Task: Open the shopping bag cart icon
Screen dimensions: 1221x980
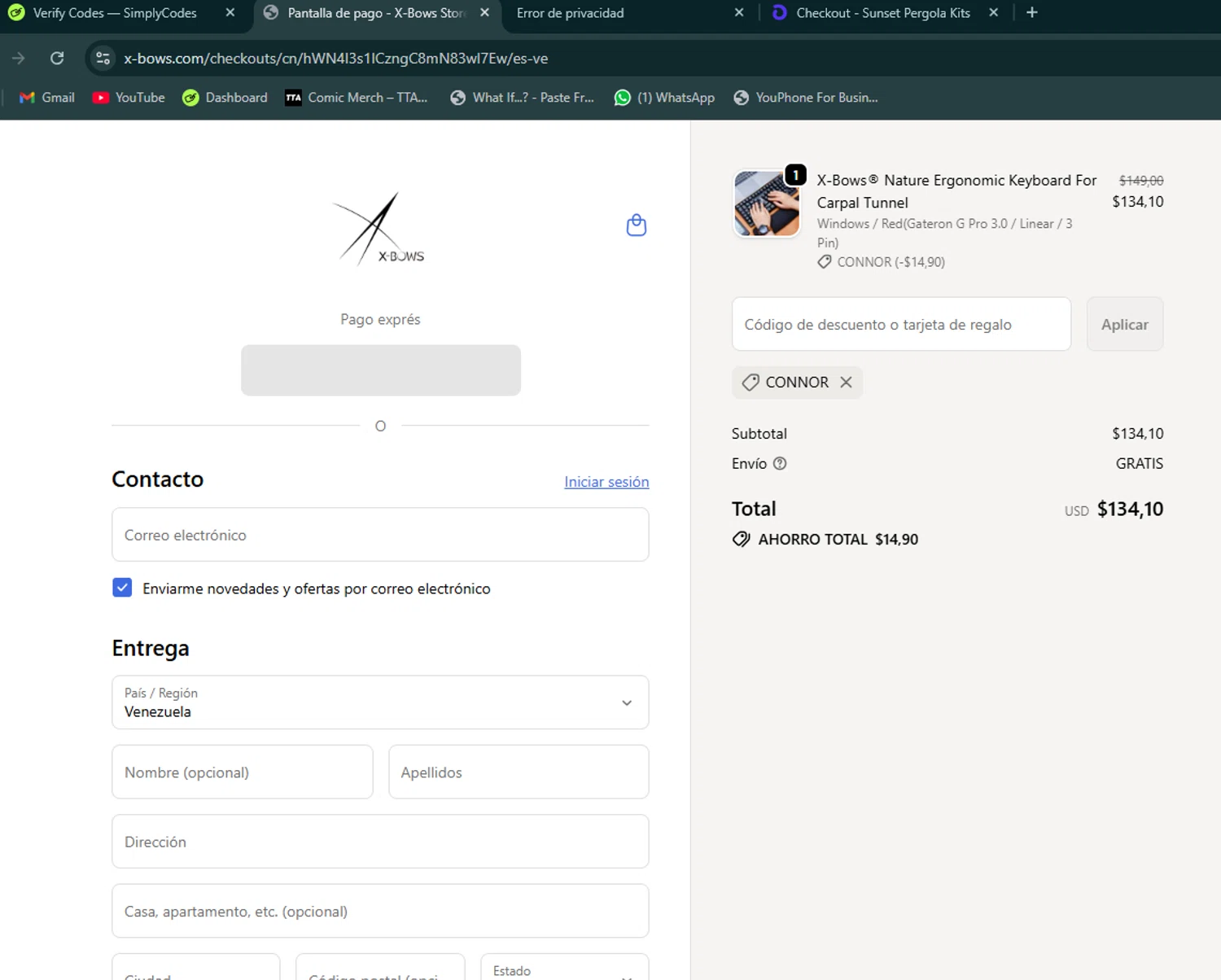Action: click(x=636, y=225)
